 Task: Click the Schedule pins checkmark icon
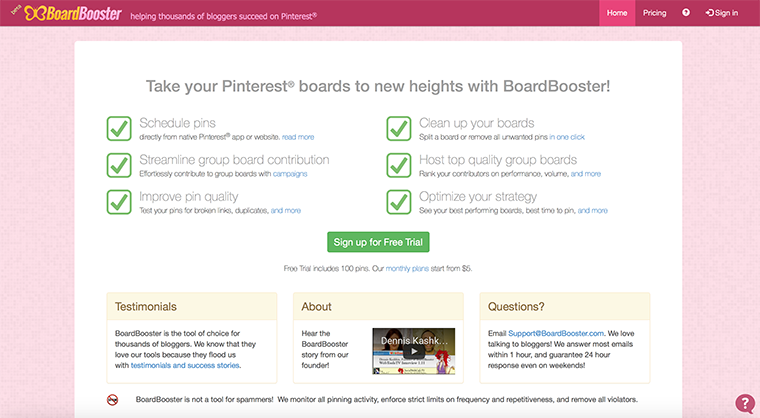[119, 129]
